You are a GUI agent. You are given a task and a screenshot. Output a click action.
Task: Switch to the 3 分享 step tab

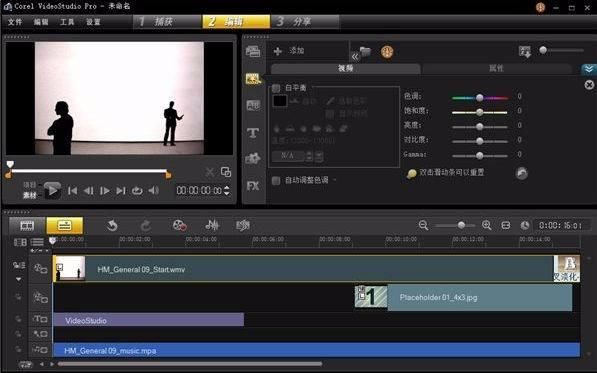305,22
